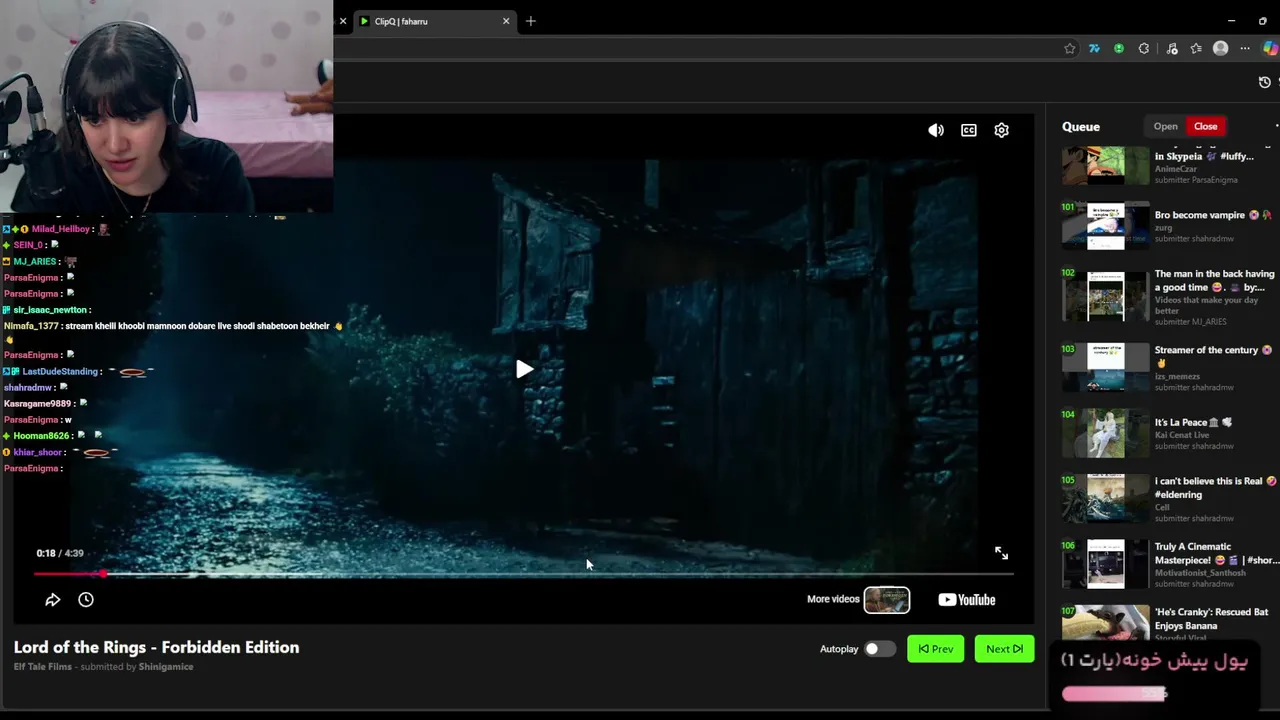Viewport: 1280px width, 720px height.
Task: Click the 'Enjoys Banana' bat clip title
Action: pos(1212,619)
